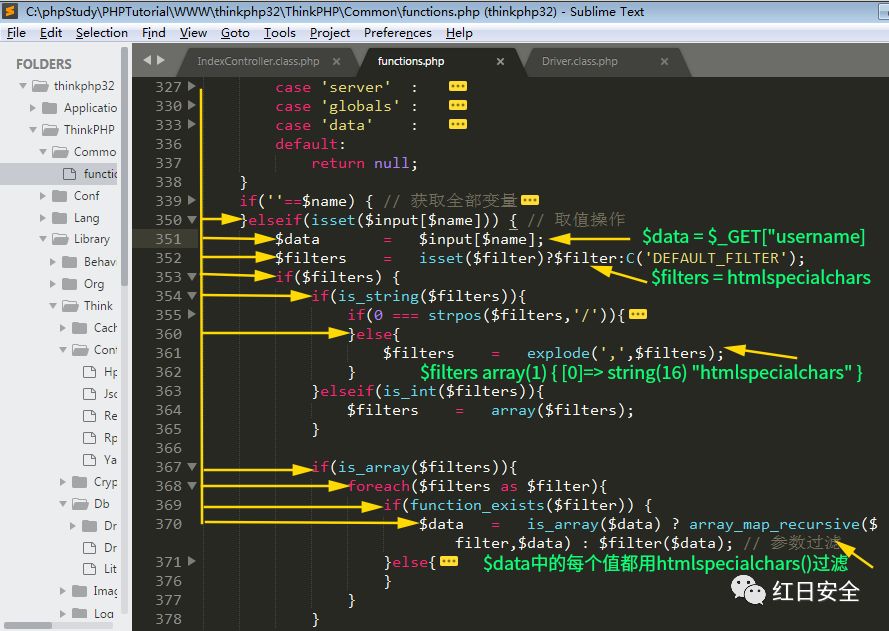Collapse the Common folder in sidebar
This screenshot has width=889, height=631.
[x=43, y=152]
